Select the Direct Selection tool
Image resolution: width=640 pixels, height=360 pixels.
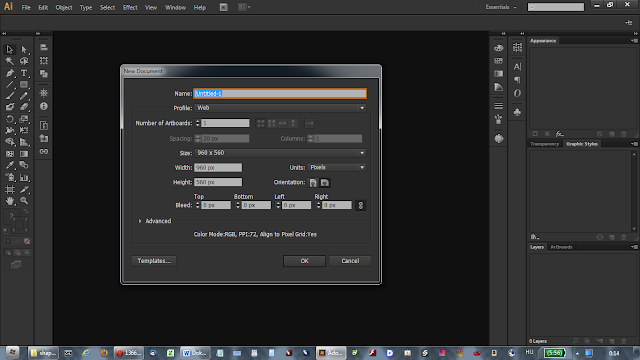24,49
